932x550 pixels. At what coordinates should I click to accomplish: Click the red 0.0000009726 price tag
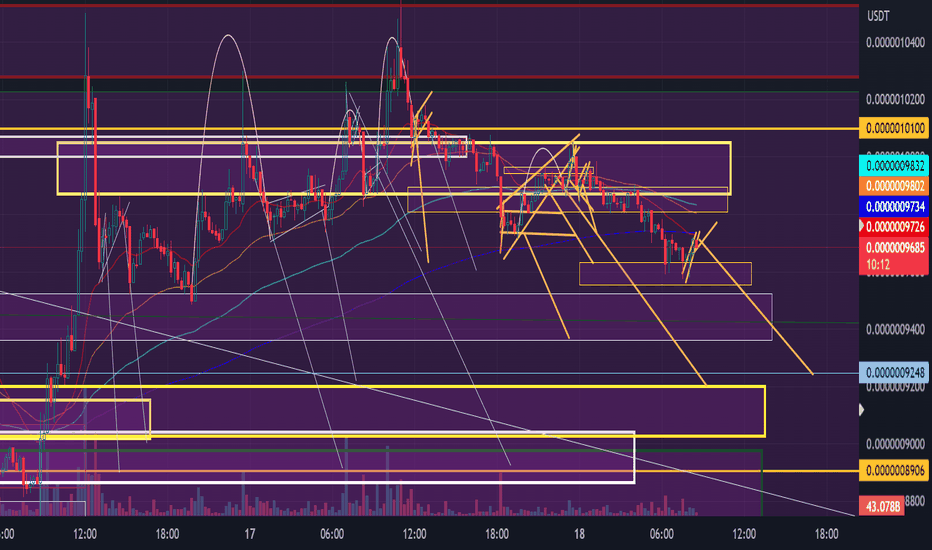click(894, 227)
